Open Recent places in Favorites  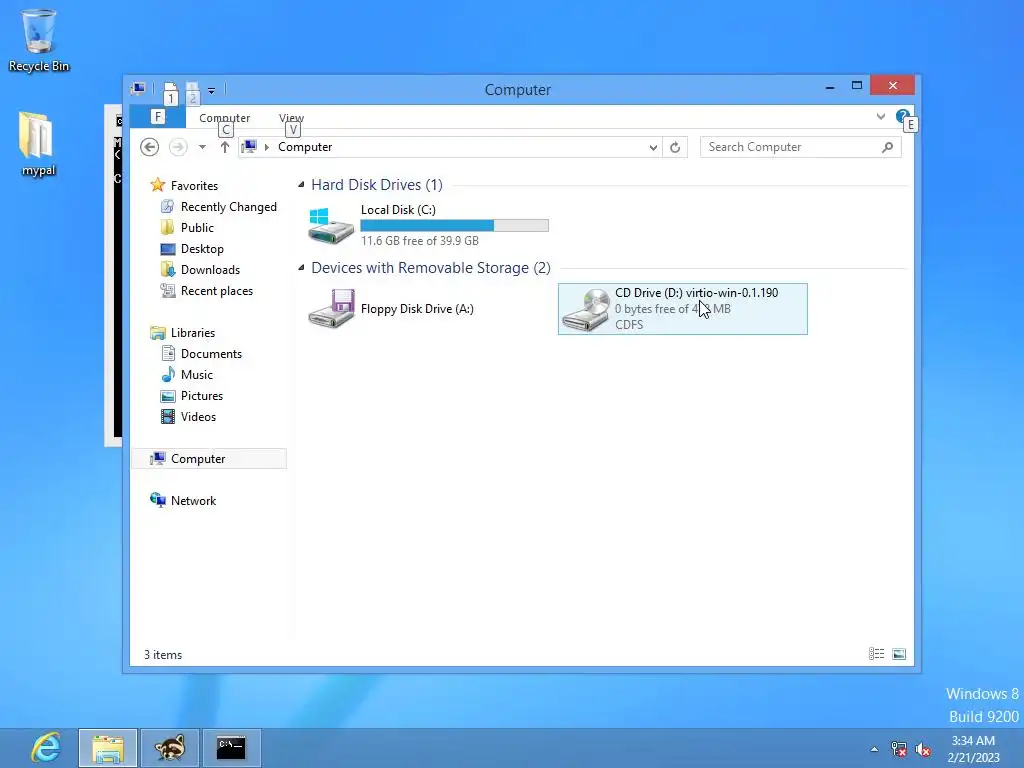point(217,291)
